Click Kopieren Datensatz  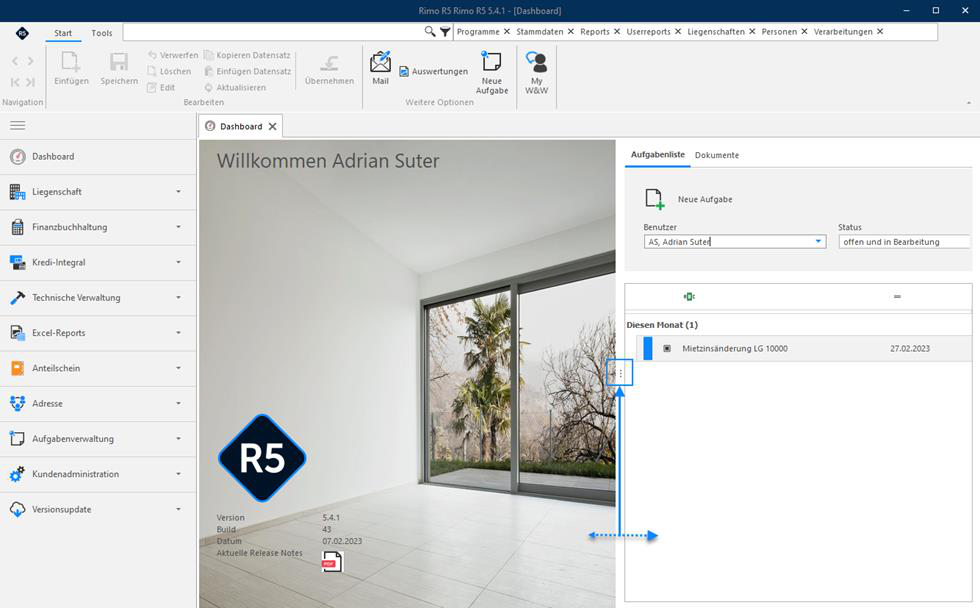[247, 55]
